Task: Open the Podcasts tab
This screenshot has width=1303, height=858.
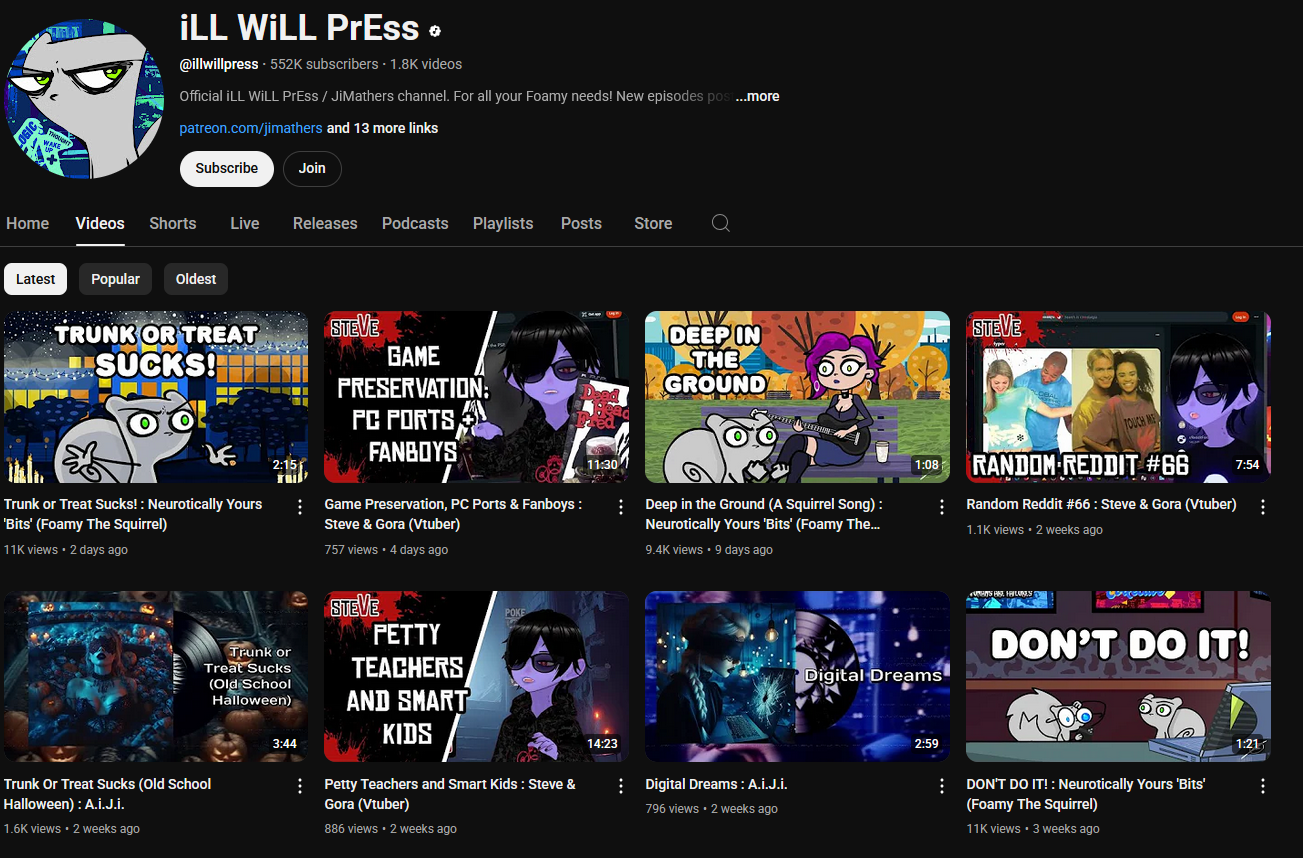Action: (x=415, y=223)
